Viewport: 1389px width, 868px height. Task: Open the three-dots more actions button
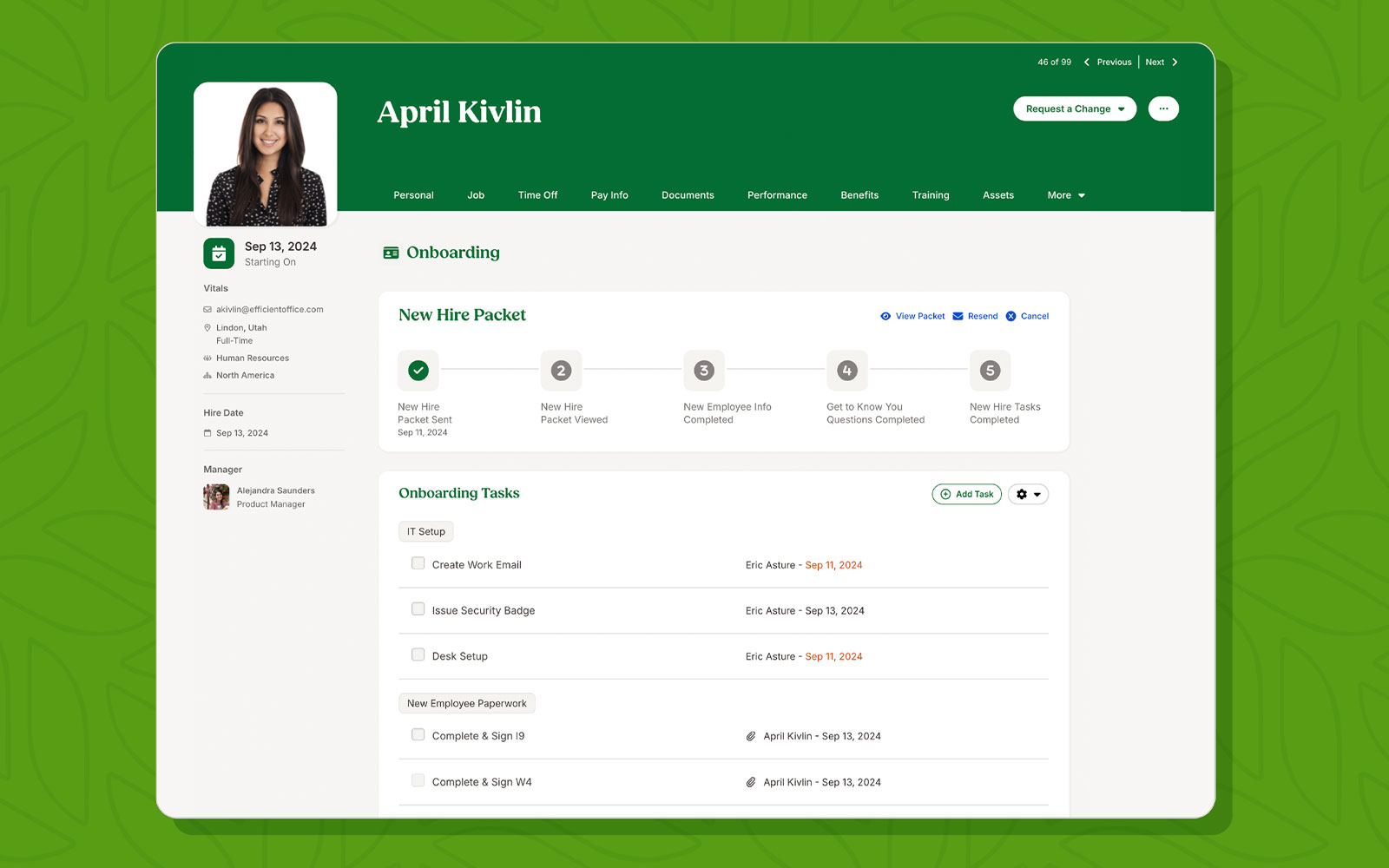(1163, 108)
